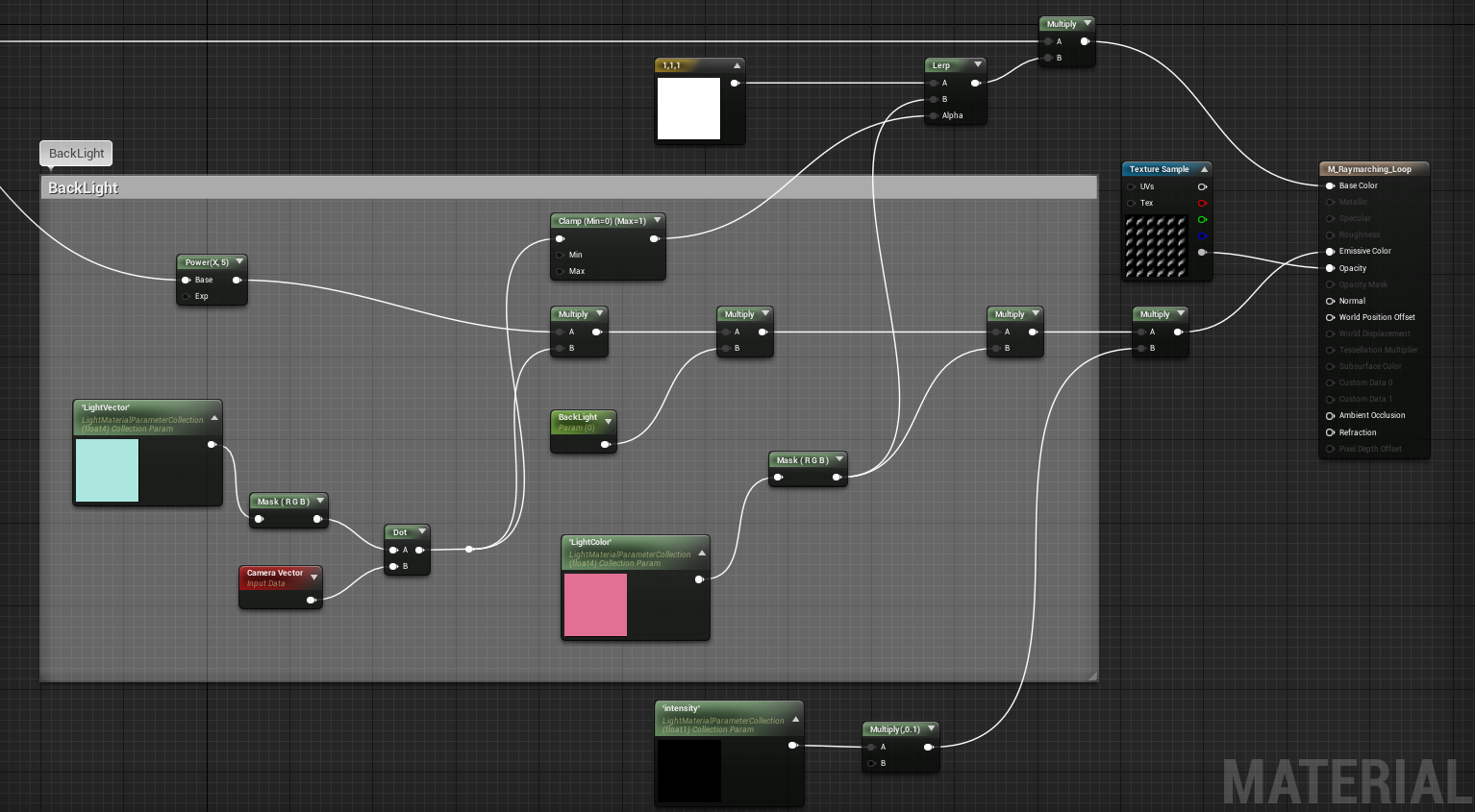
Task: Click the UVs input pin on Texture Sample
Action: click(1132, 186)
